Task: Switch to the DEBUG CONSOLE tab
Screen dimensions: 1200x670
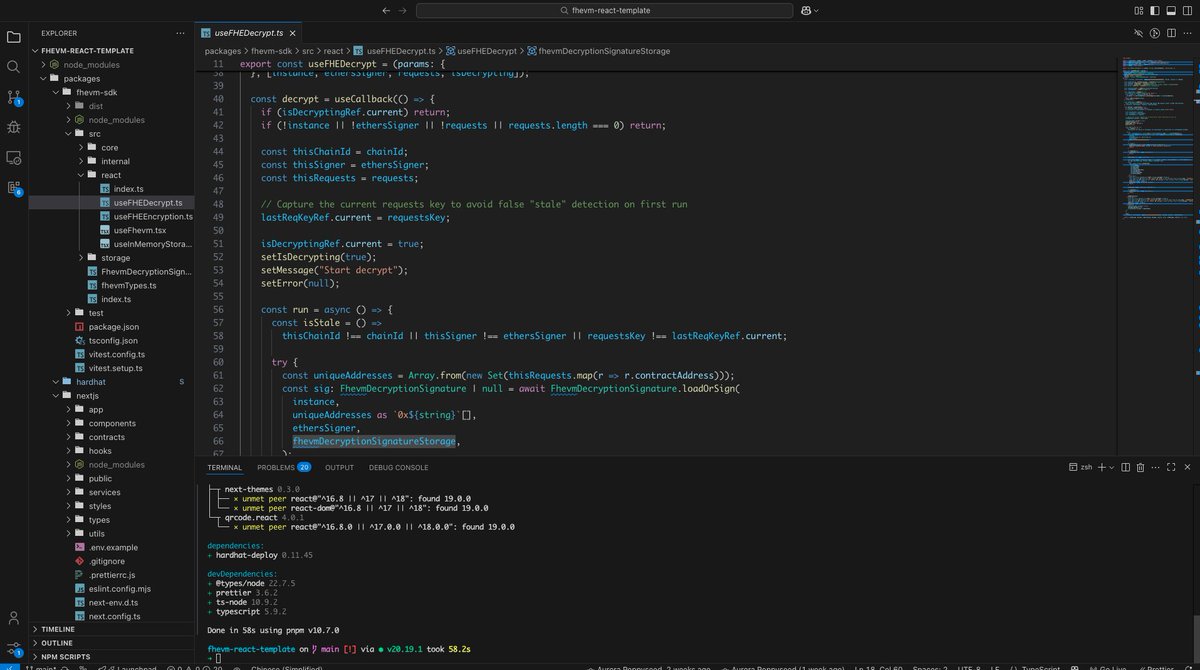Action: (x=398, y=467)
